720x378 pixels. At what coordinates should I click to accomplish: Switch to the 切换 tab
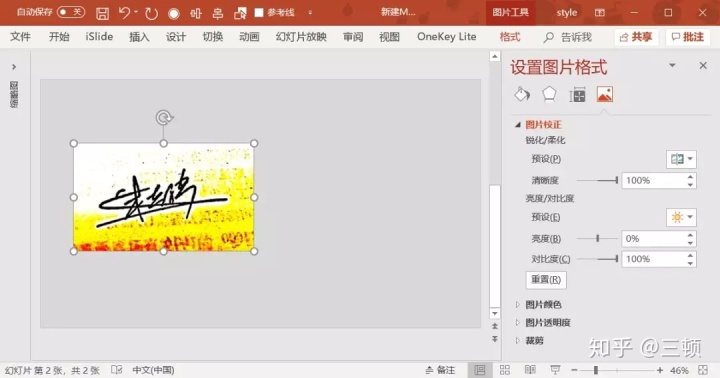click(213, 37)
